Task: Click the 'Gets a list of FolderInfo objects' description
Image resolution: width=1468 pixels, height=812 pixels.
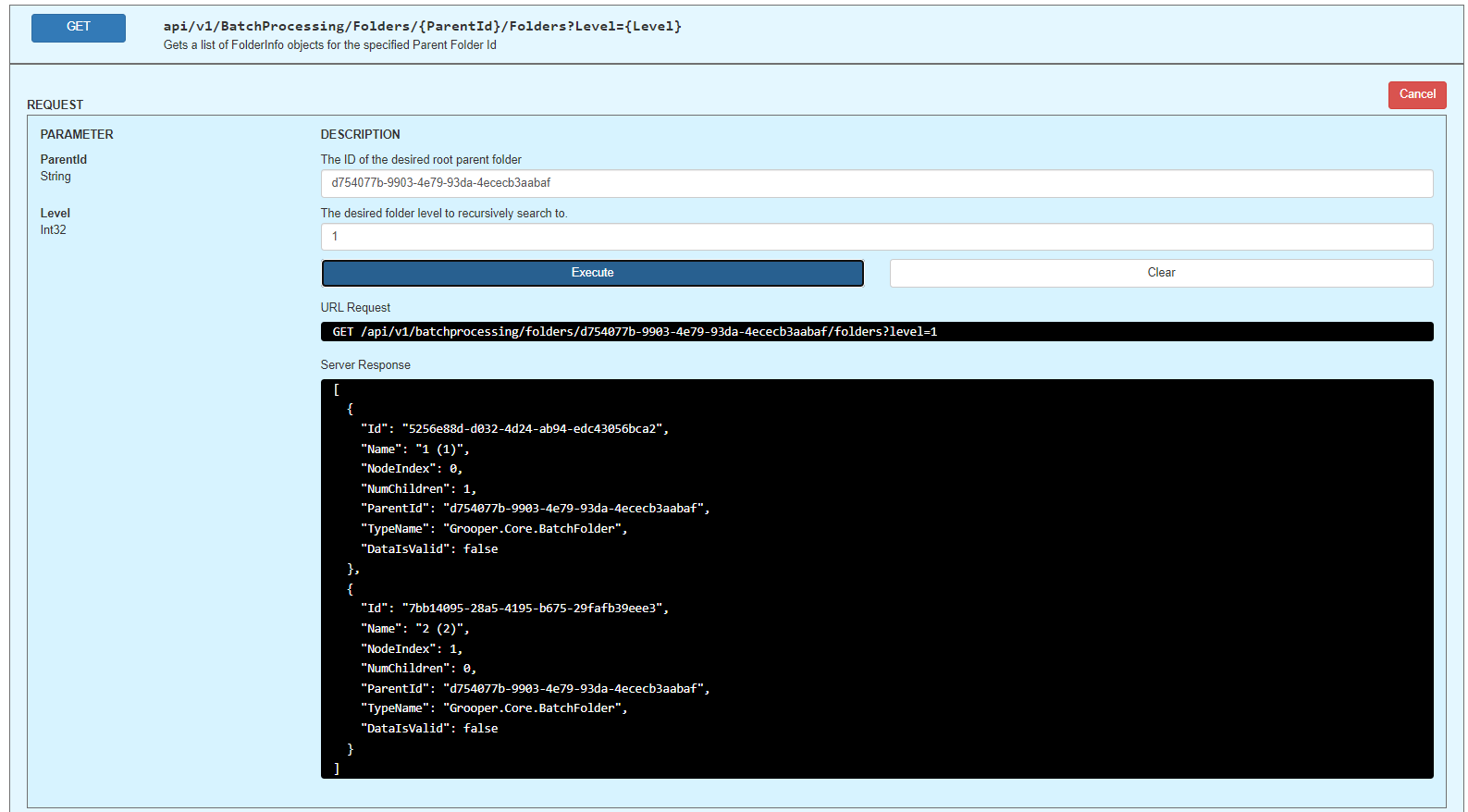Action: click(x=329, y=45)
